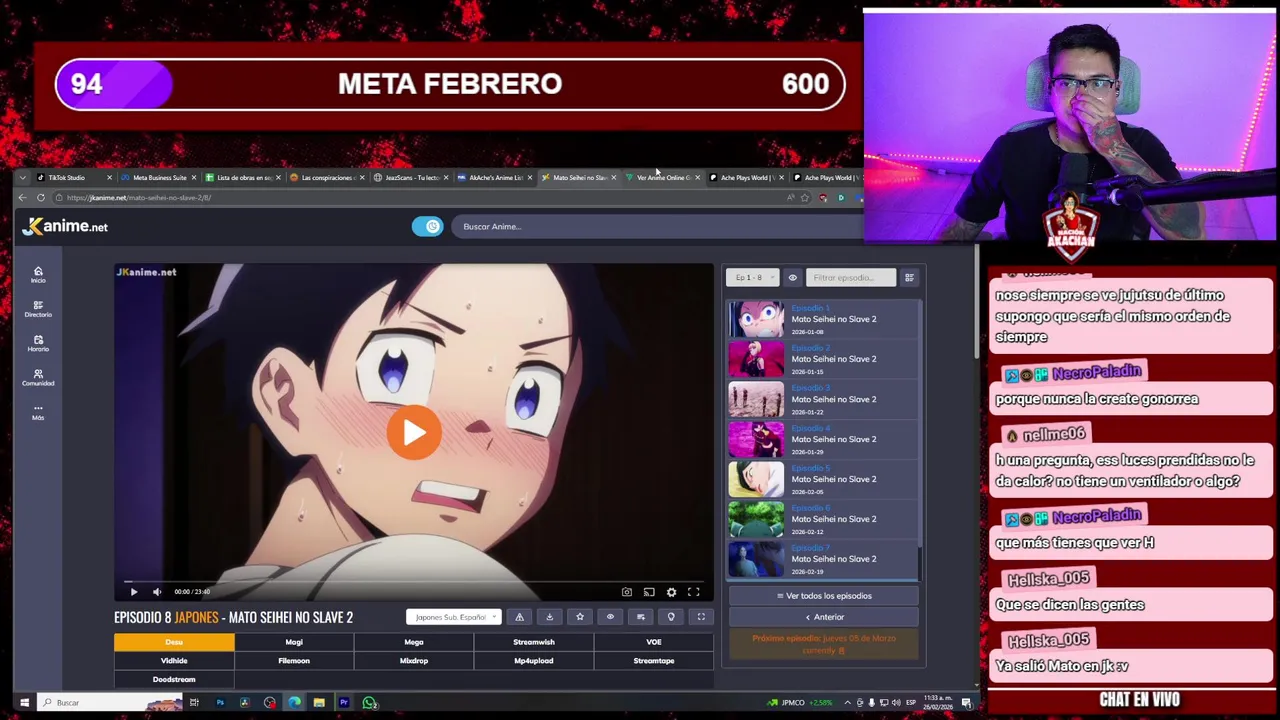This screenshot has width=1280, height=720.
Task: Mute the video with the volume icon
Action: pyautogui.click(x=157, y=592)
